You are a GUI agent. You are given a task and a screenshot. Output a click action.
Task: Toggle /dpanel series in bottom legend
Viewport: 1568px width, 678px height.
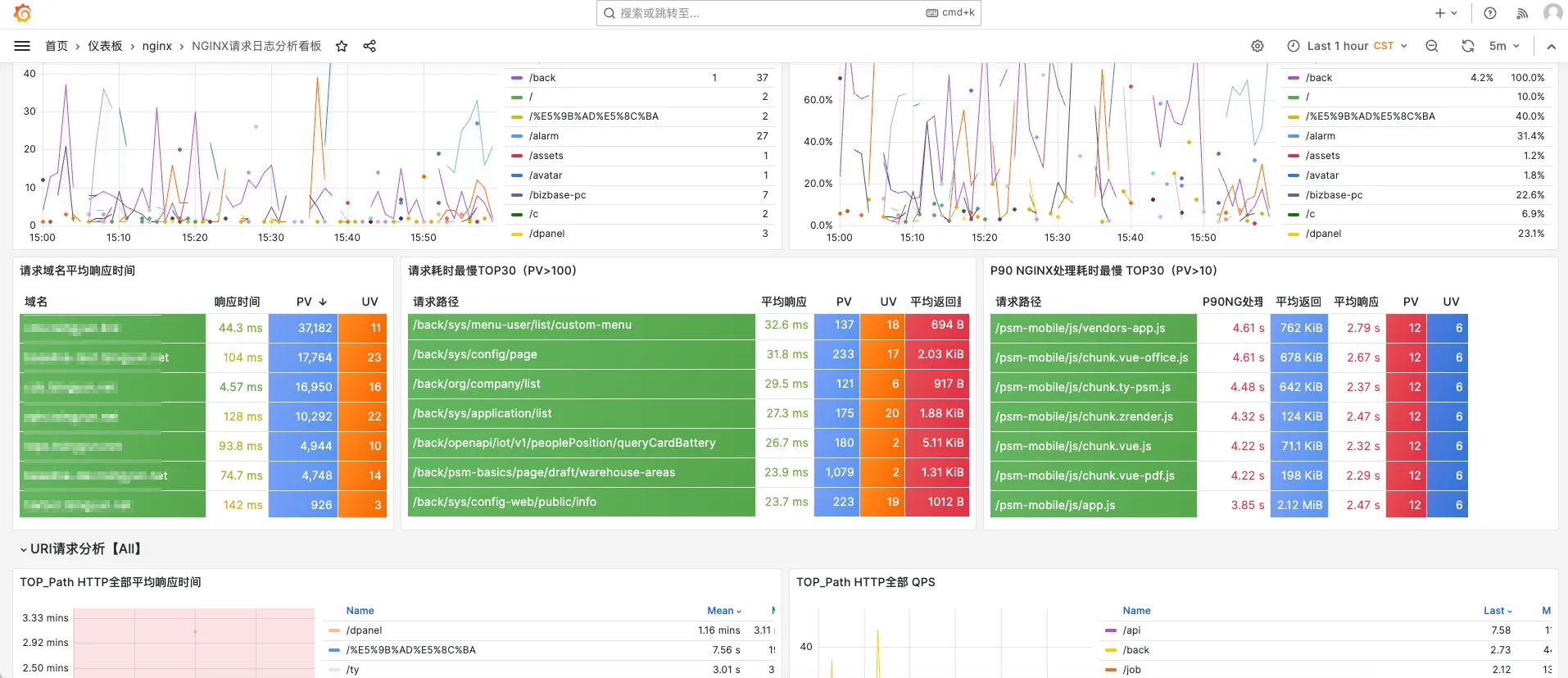coord(364,630)
